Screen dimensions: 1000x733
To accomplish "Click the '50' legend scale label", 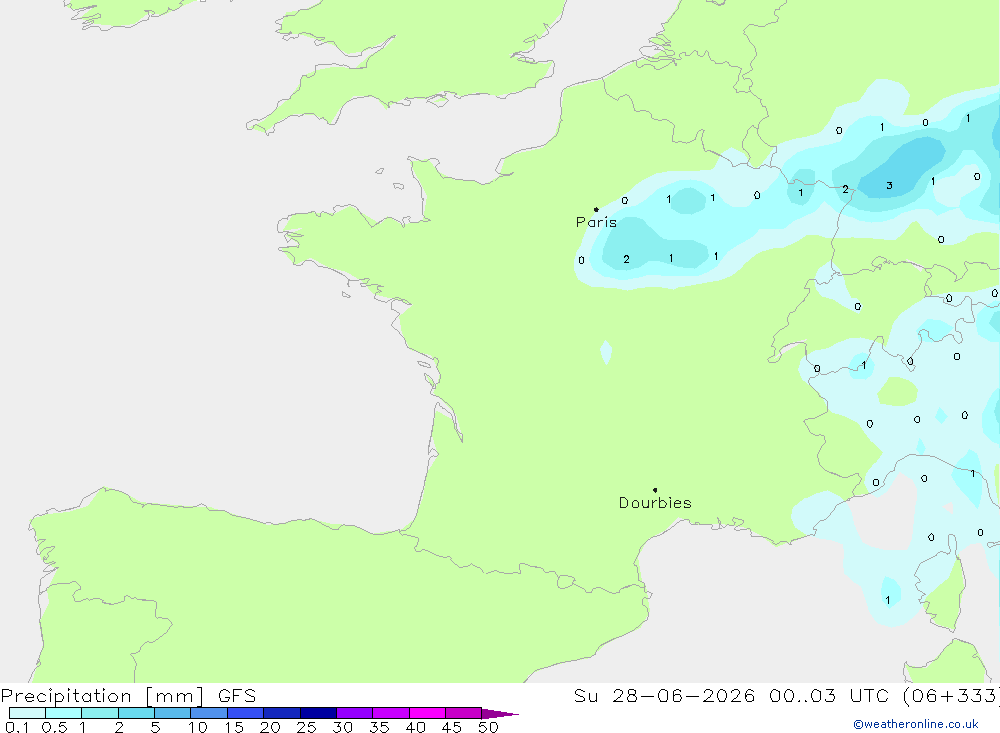I will 488,727.
